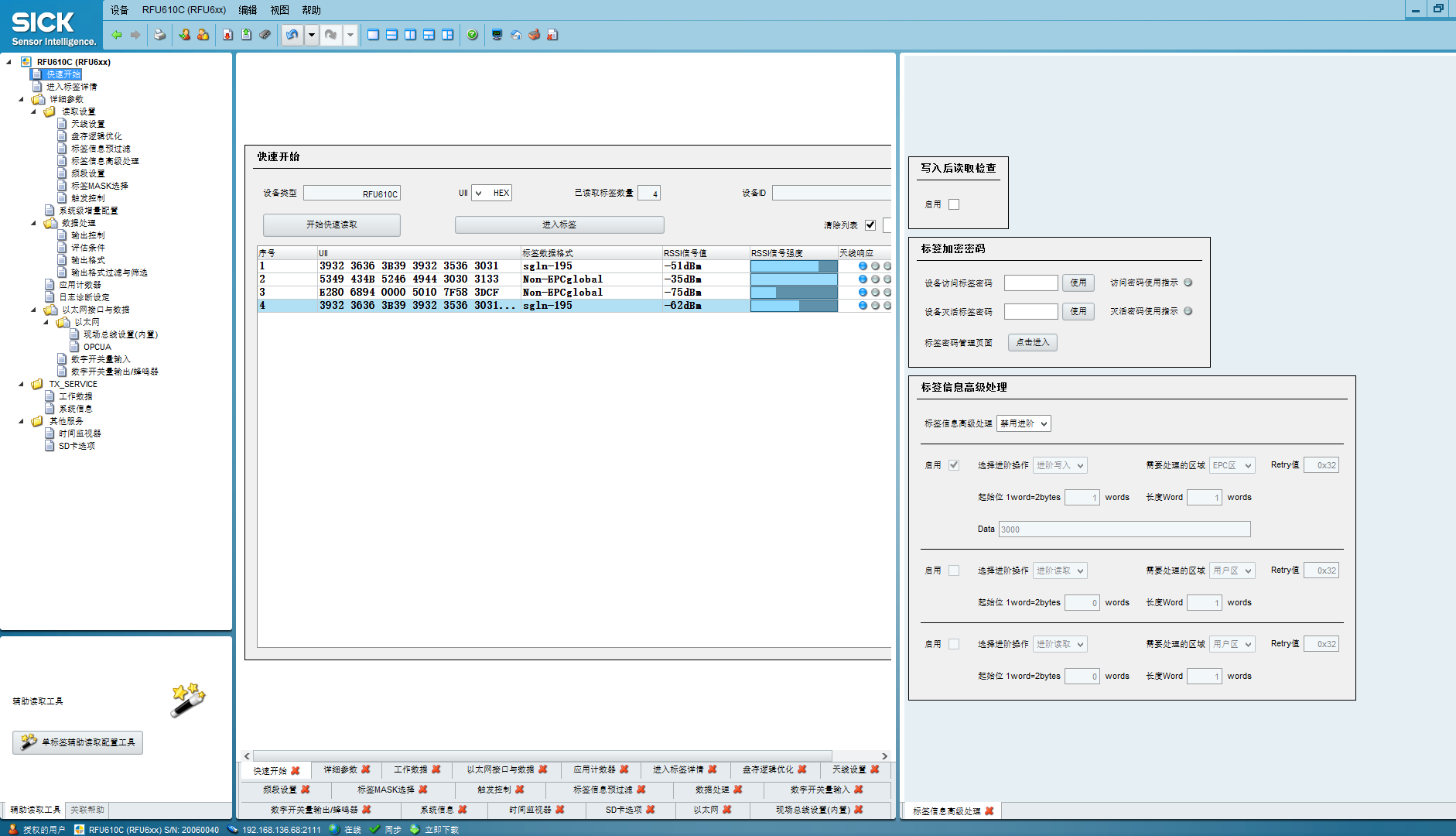The width and height of the screenshot is (1456, 836).
Task: Open the 编辑 menu
Action: [x=248, y=10]
